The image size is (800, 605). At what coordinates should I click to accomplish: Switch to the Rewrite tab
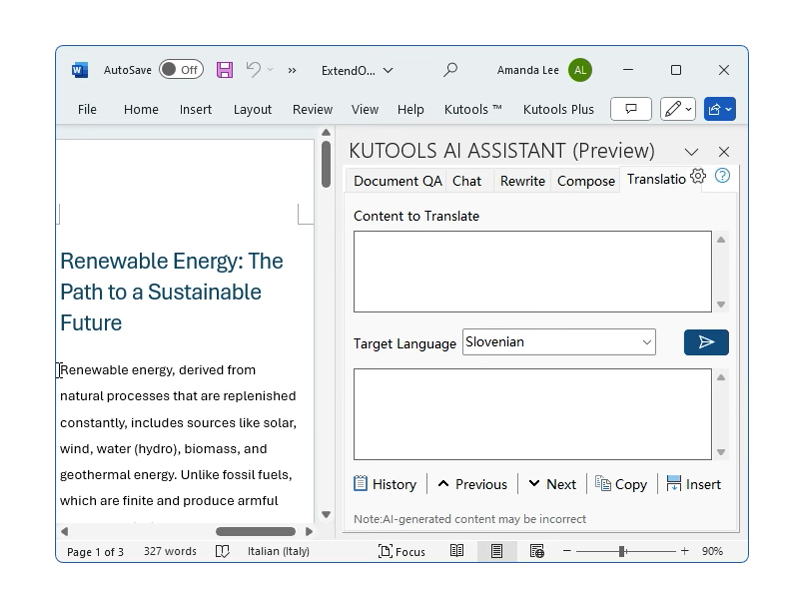pyautogui.click(x=522, y=181)
